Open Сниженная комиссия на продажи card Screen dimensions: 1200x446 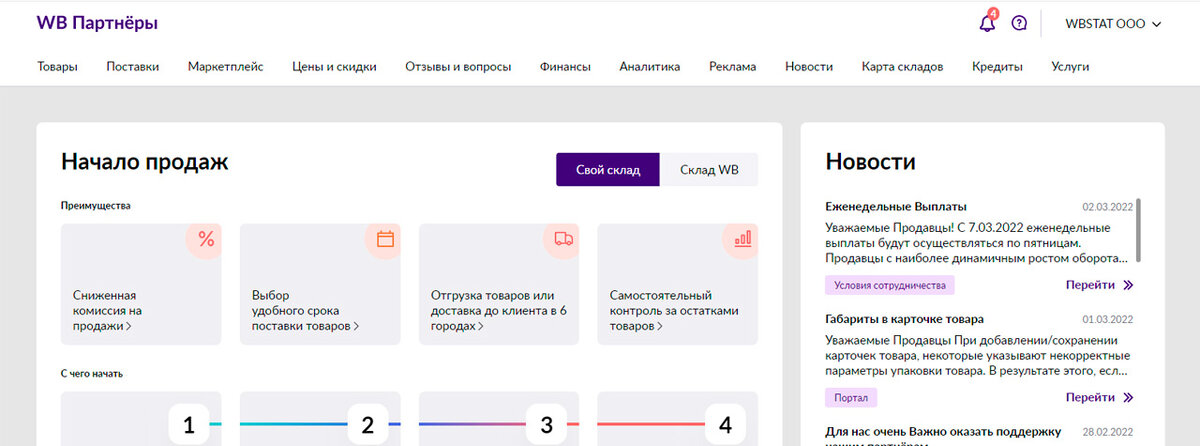(141, 284)
